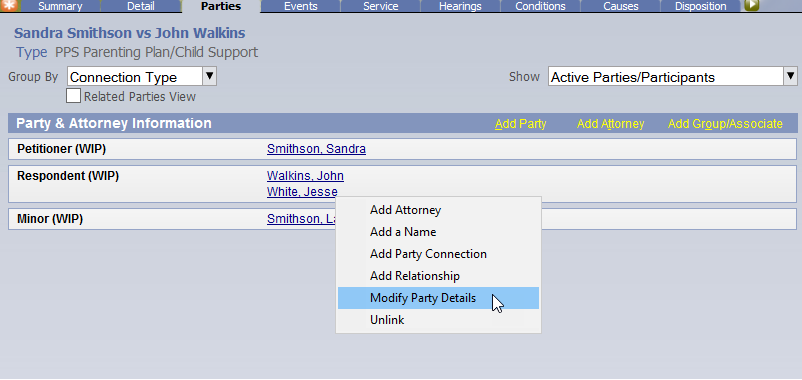Open the minor Smithson party link
The width and height of the screenshot is (802, 380).
301,219
